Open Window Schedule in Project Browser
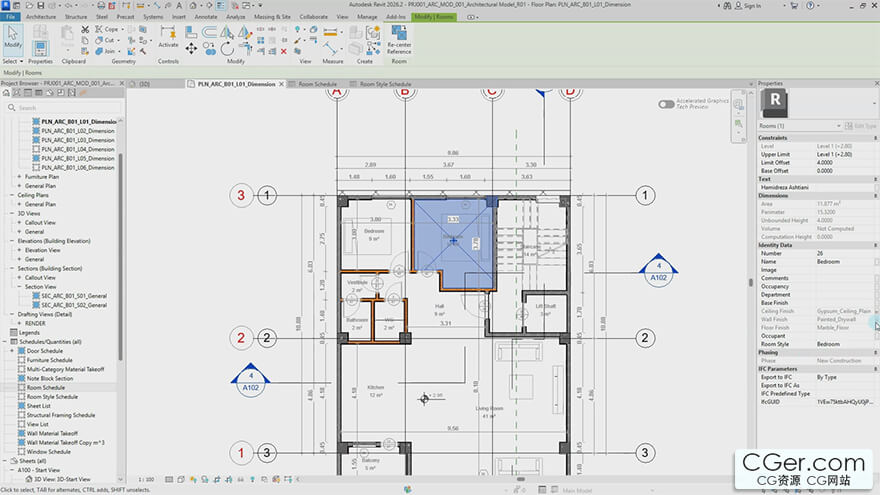This screenshot has height=495, width=880. (48, 451)
